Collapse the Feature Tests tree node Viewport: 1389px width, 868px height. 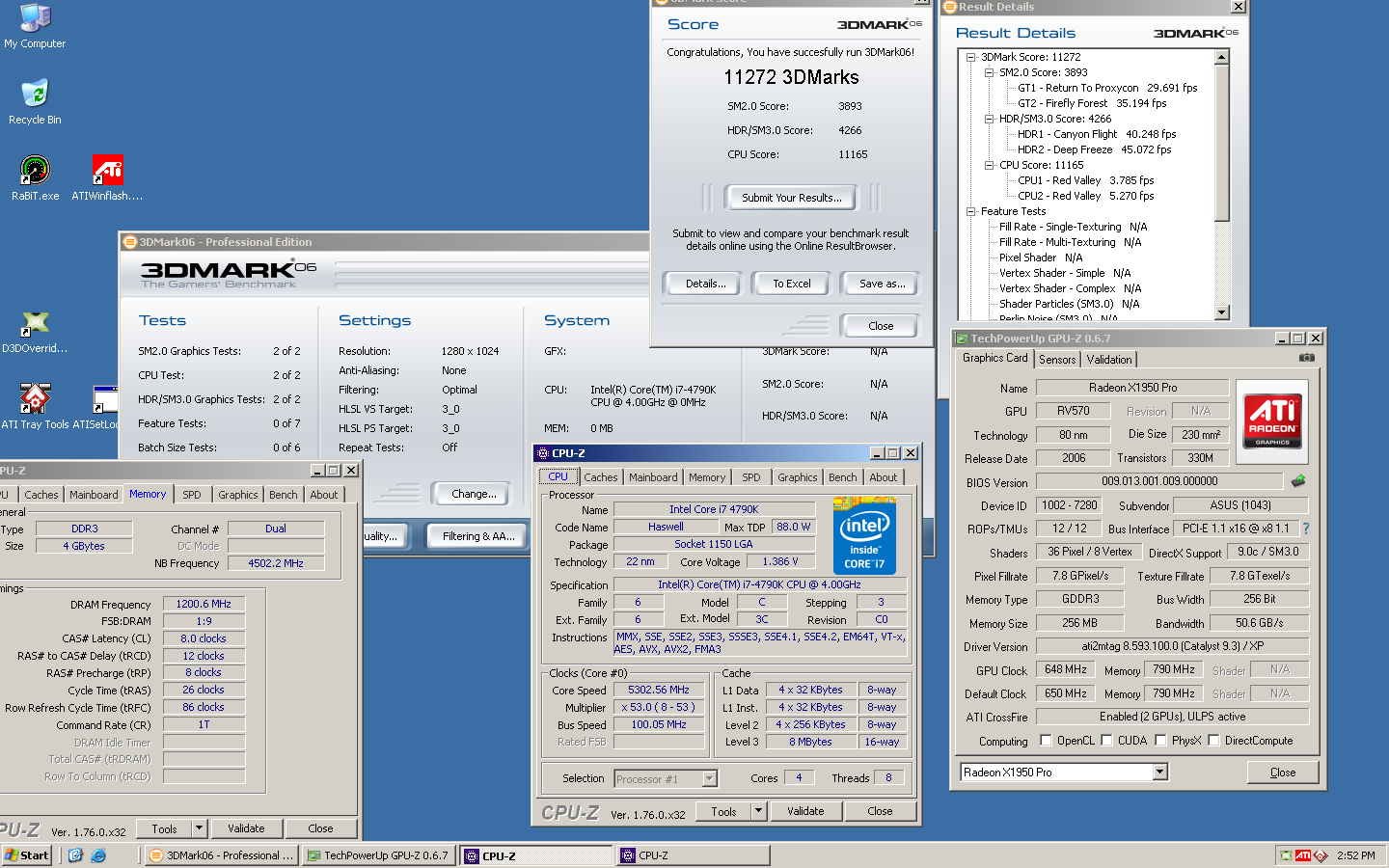point(971,211)
